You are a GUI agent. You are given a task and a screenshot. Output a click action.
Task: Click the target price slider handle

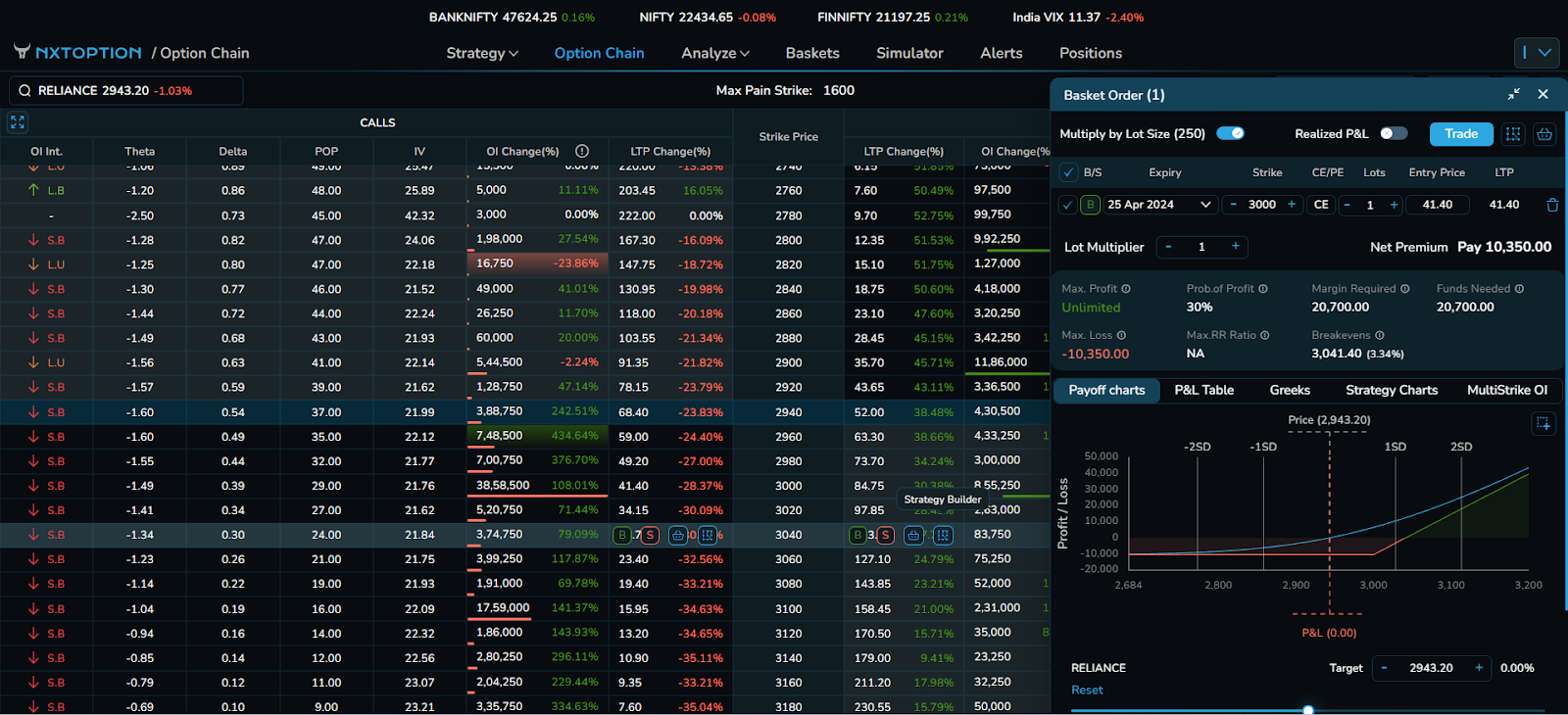tap(1308, 710)
